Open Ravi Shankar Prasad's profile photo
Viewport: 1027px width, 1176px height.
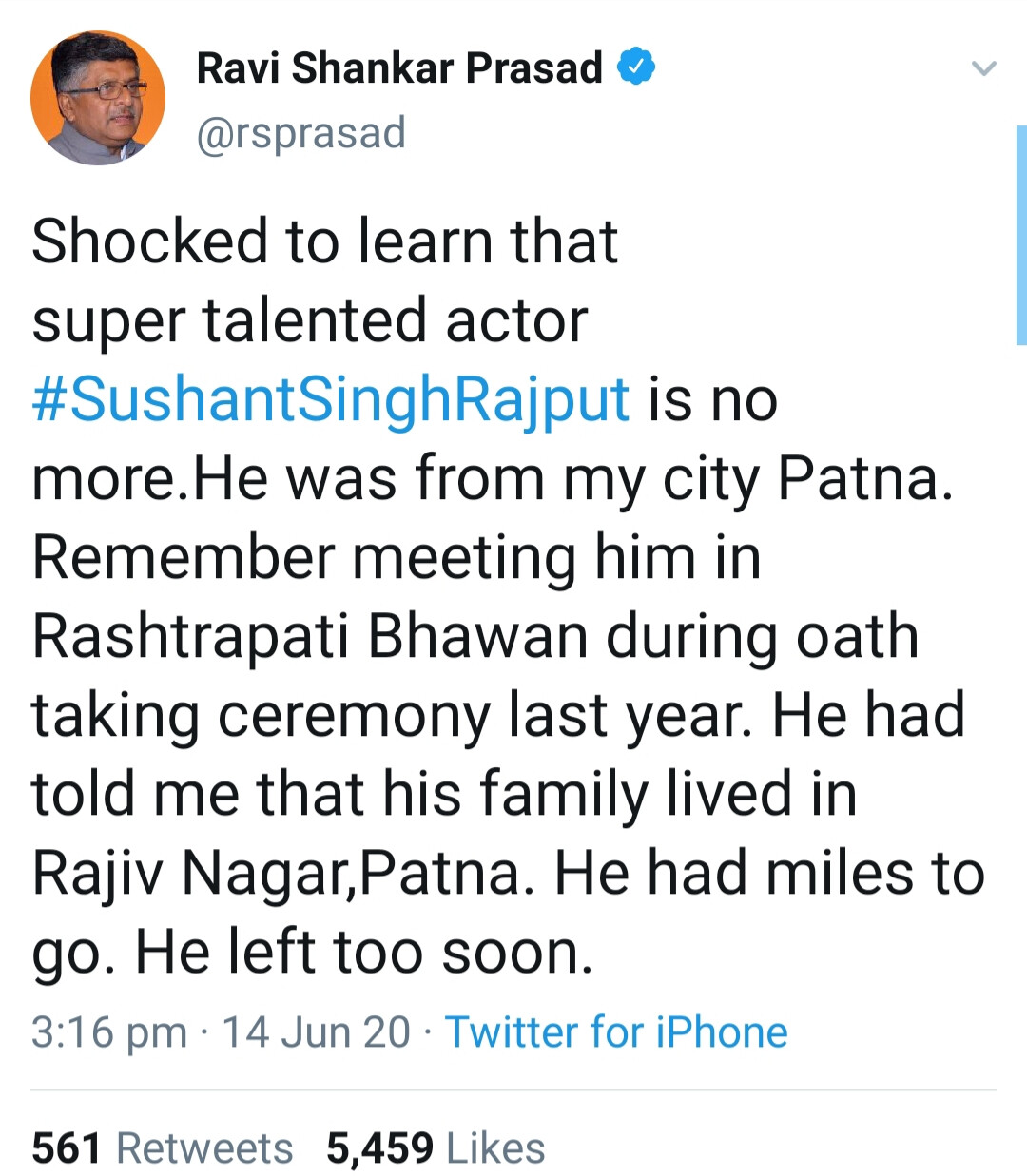(98, 98)
